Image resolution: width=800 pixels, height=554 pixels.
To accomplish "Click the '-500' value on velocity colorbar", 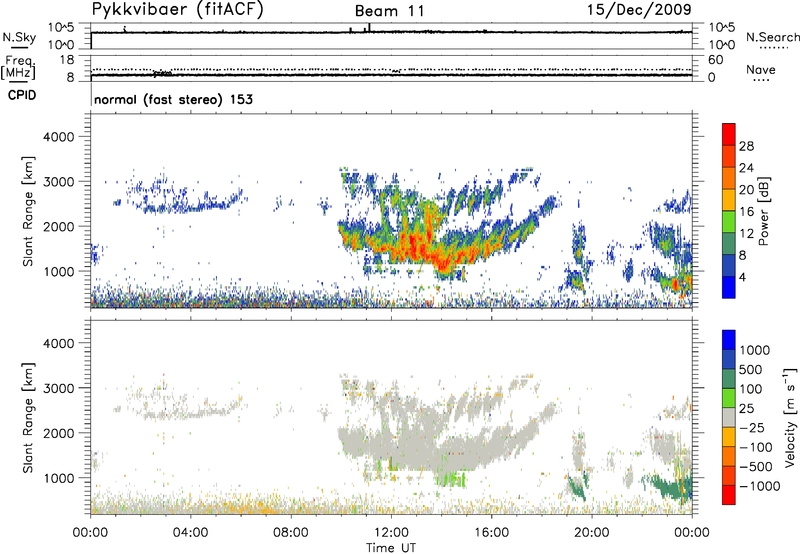I will tap(756, 467).
